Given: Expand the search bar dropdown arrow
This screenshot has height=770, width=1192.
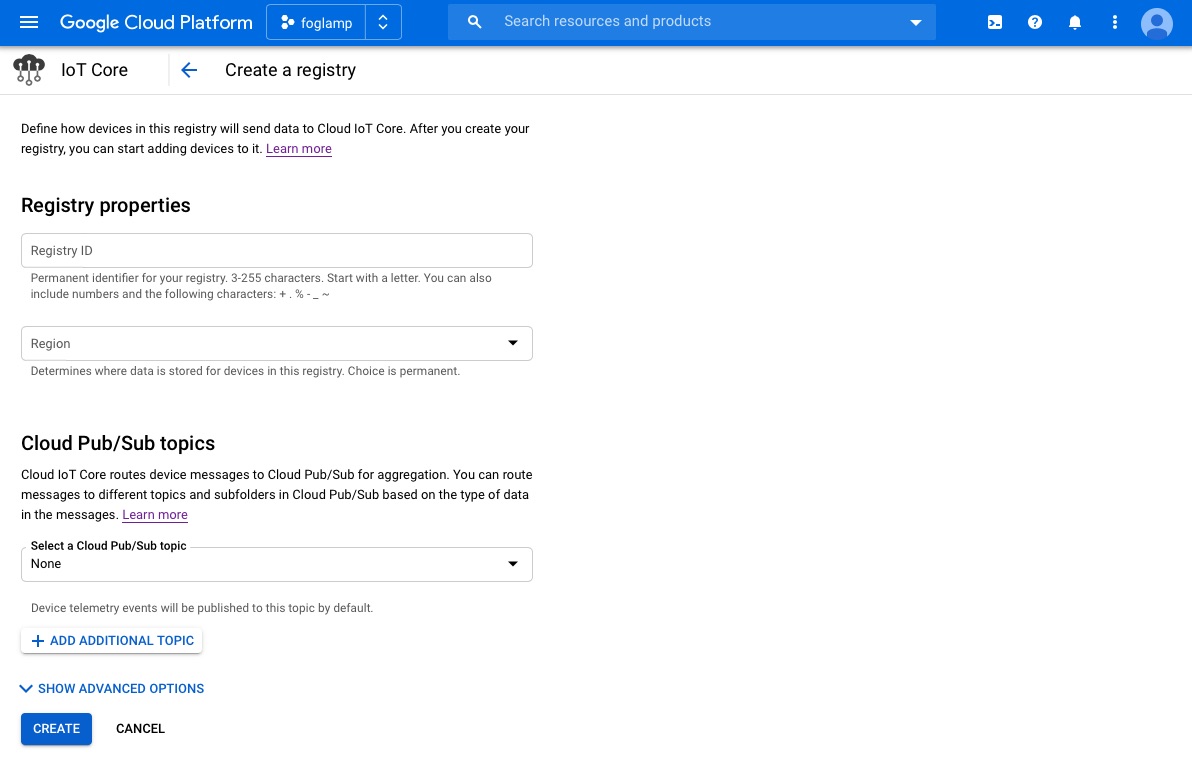Looking at the screenshot, I should [x=915, y=22].
